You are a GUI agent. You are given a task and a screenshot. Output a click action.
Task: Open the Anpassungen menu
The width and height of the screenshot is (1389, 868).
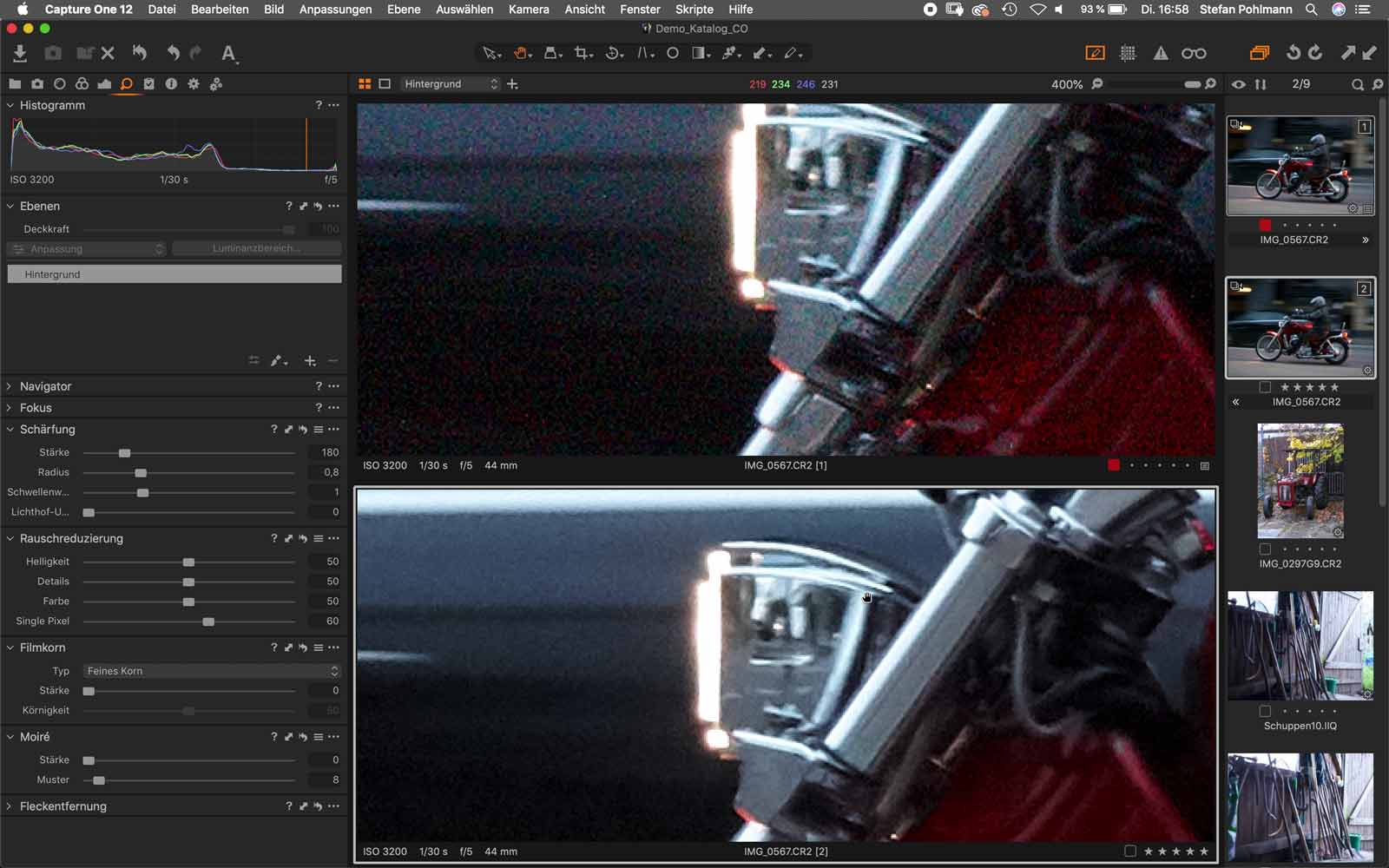click(x=336, y=10)
